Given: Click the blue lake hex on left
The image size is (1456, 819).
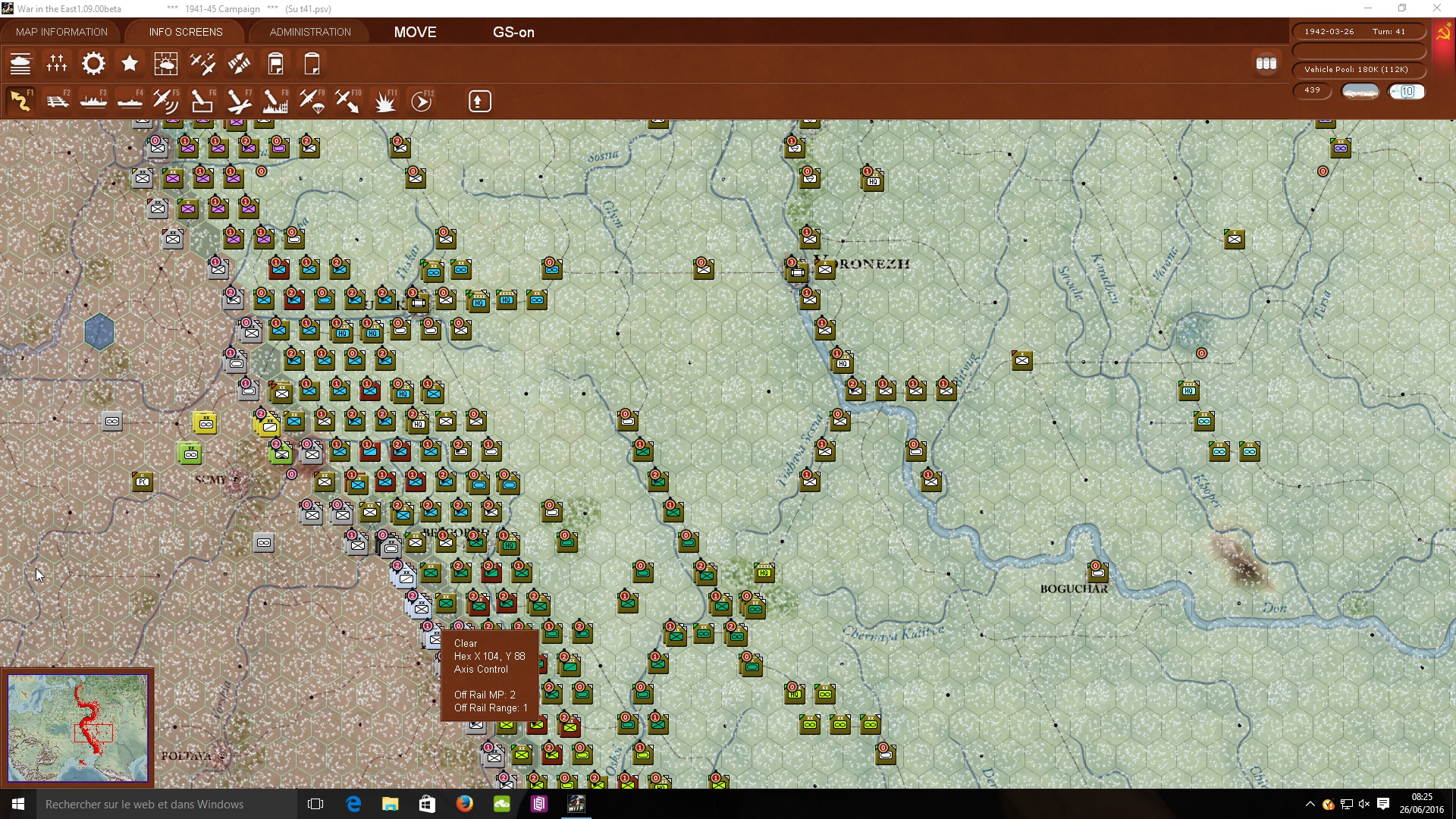Looking at the screenshot, I should click(99, 331).
